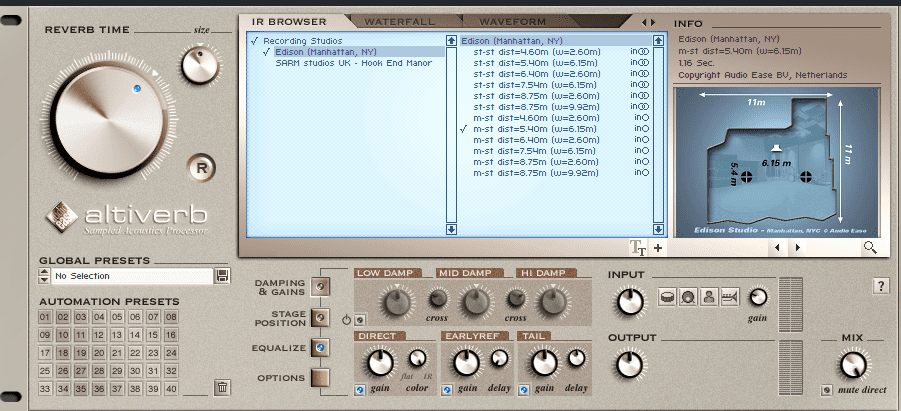Click the right microphone marker in room picture

(806, 175)
